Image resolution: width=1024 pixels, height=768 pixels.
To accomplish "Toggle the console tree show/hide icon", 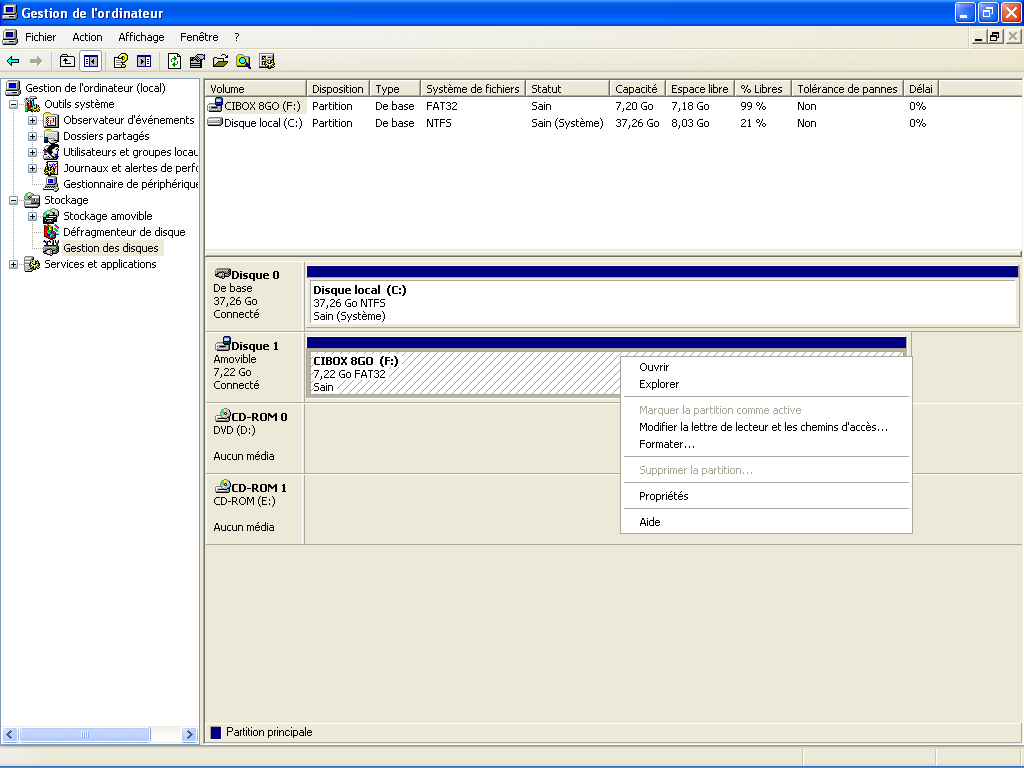I will (91, 61).
